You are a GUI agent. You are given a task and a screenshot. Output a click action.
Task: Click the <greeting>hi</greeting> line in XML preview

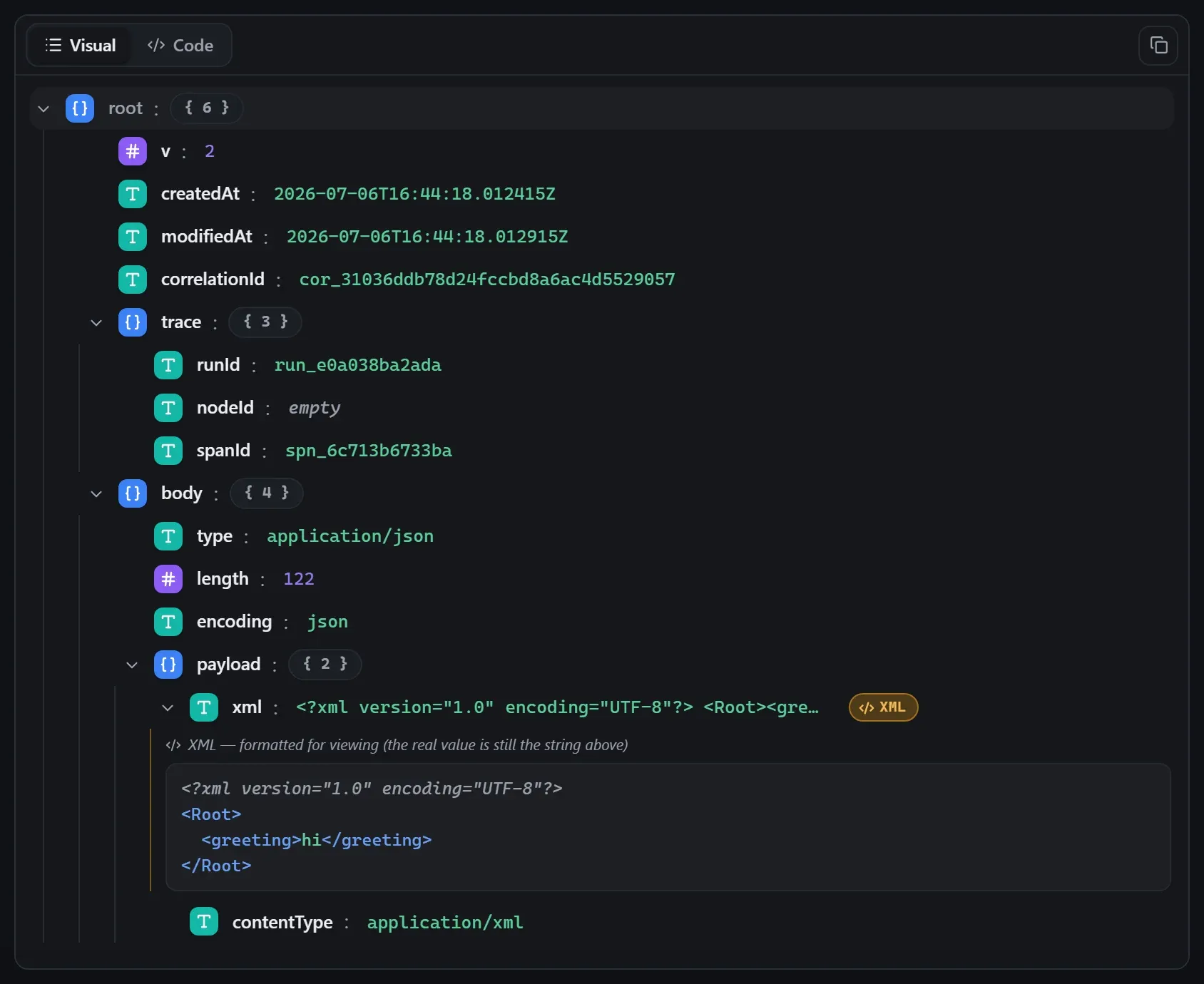317,840
